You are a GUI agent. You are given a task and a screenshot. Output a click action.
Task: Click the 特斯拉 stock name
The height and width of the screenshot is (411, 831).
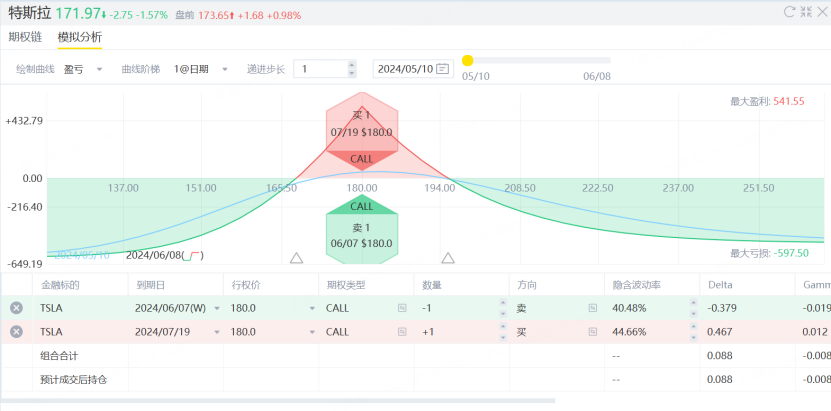(x=30, y=13)
